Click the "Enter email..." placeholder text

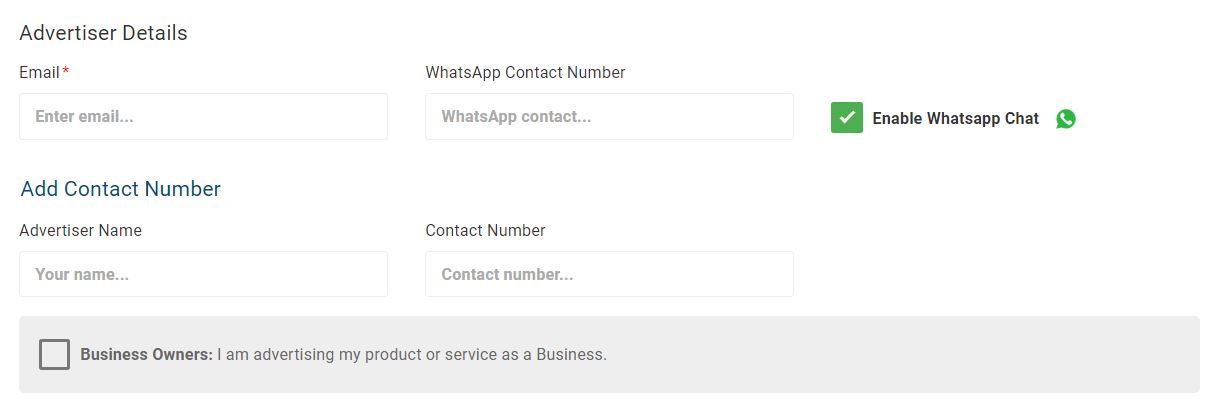point(84,116)
